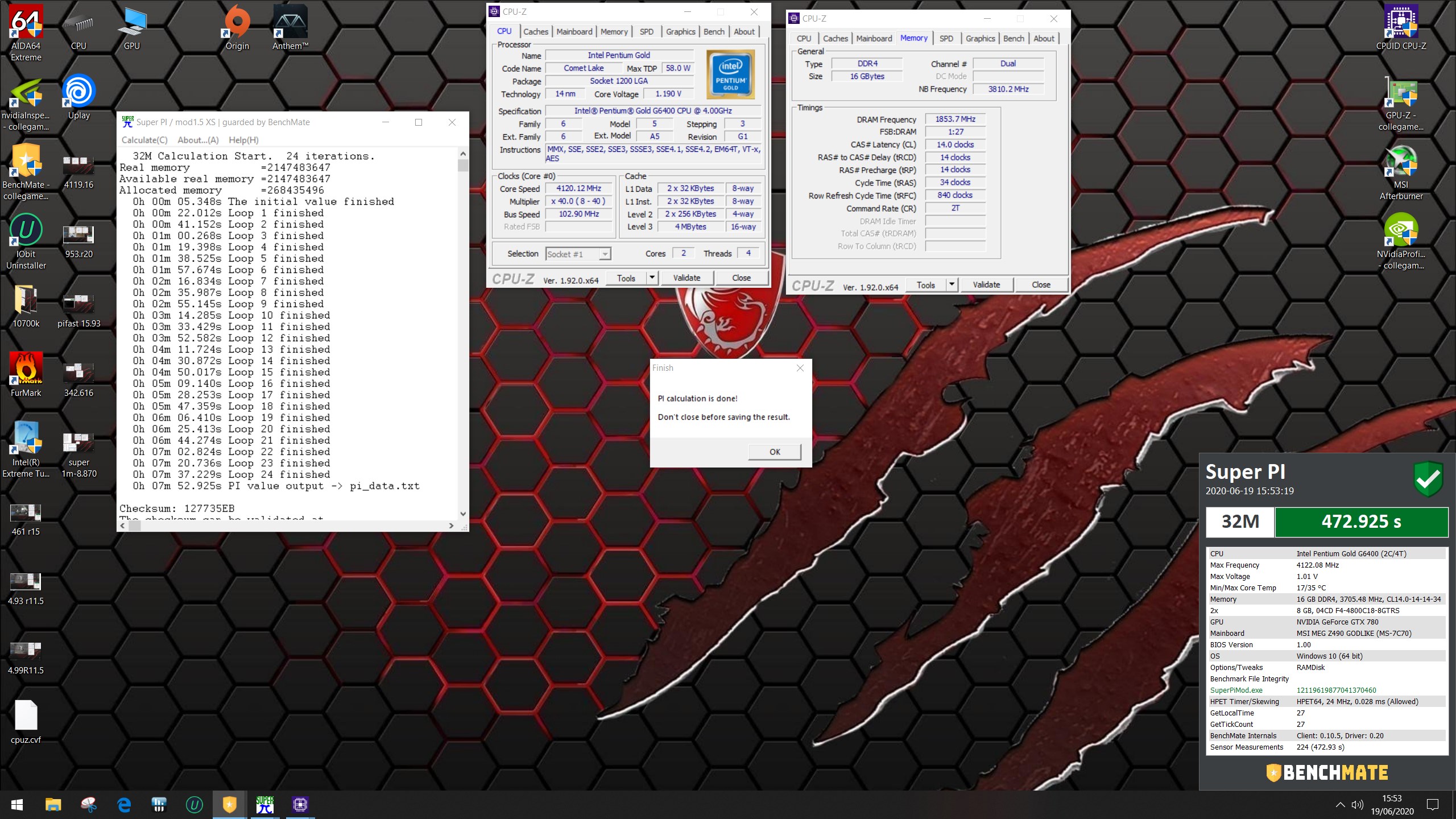Click Close button in right CPU-Z
The width and height of the screenshot is (1456, 819).
(x=1041, y=284)
